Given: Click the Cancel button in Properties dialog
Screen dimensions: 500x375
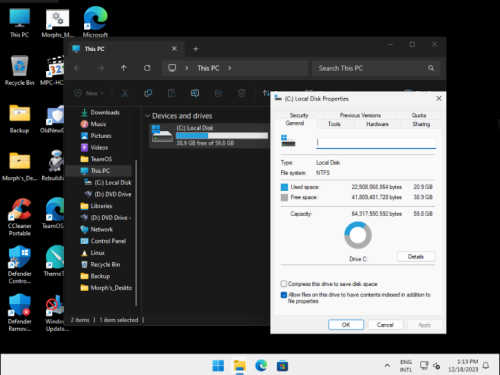Looking at the screenshot, I should click(385, 325).
